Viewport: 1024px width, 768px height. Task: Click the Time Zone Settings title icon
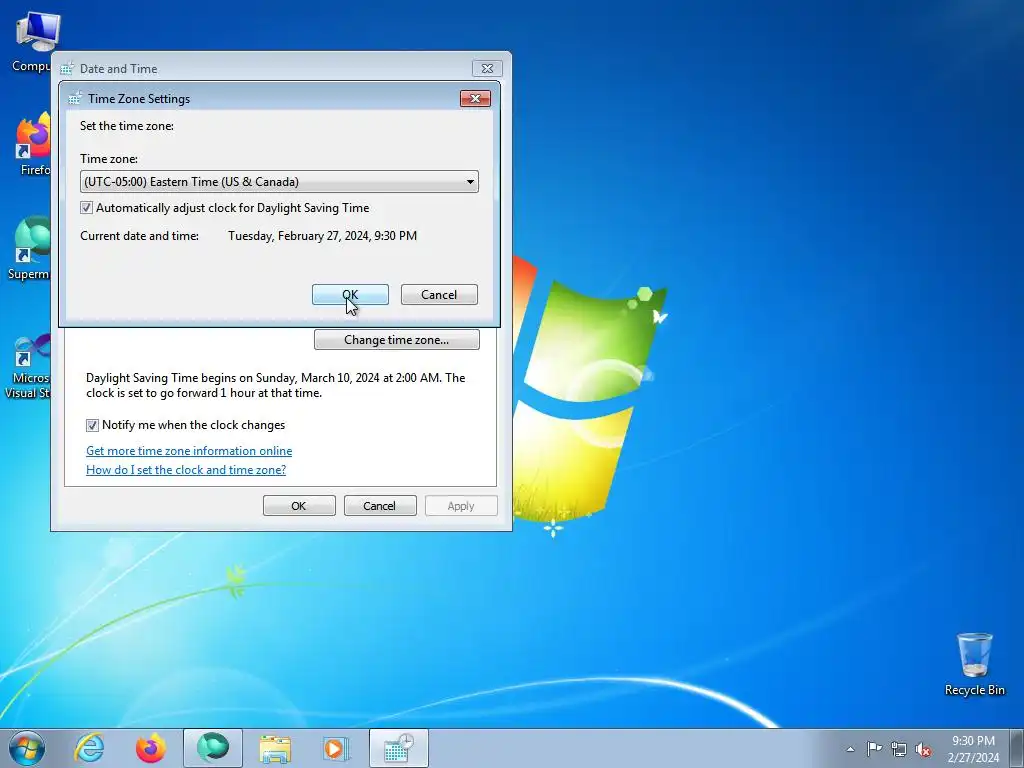pyautogui.click(x=75, y=99)
